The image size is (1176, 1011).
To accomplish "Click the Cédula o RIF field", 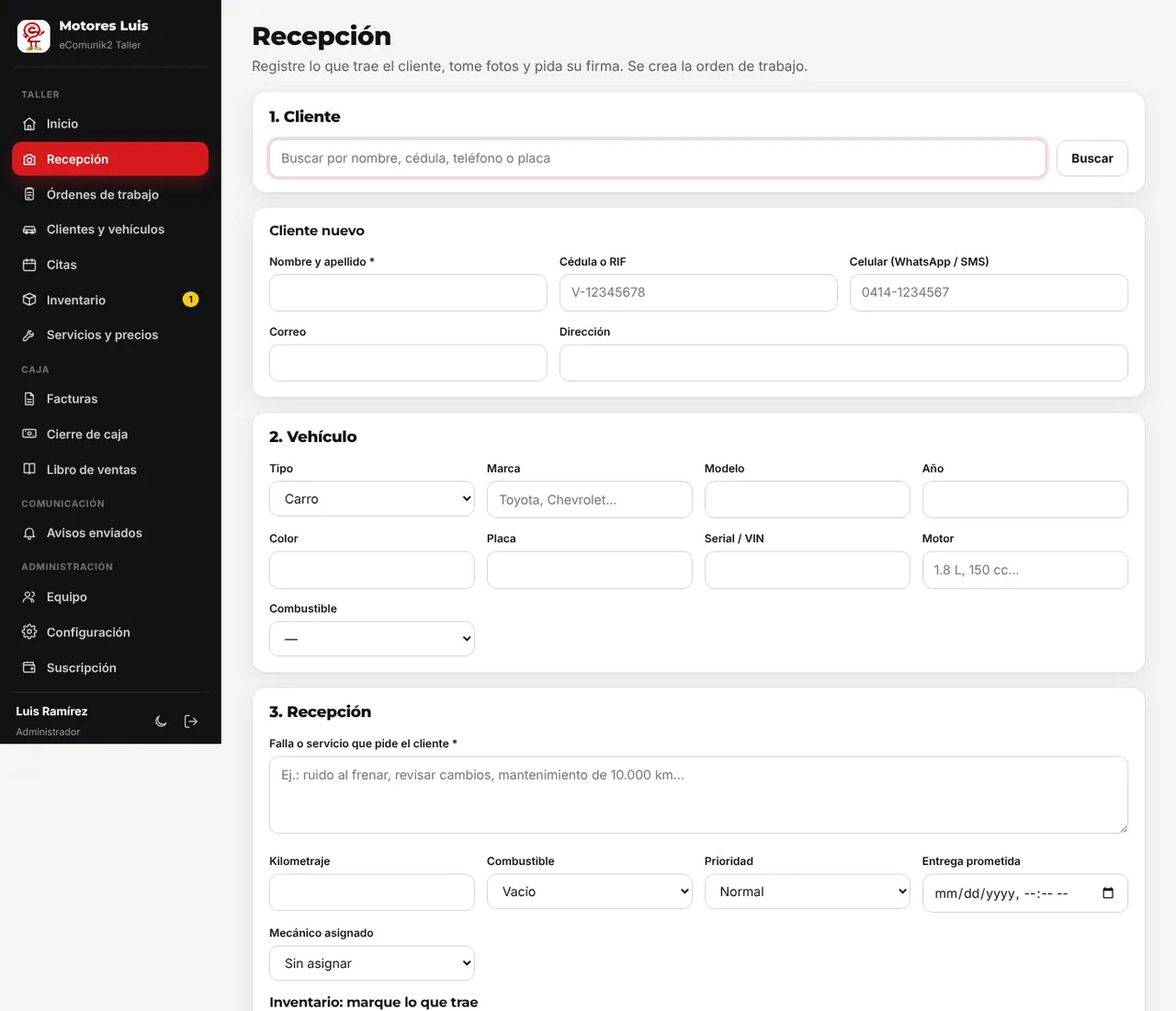I will tap(698, 292).
